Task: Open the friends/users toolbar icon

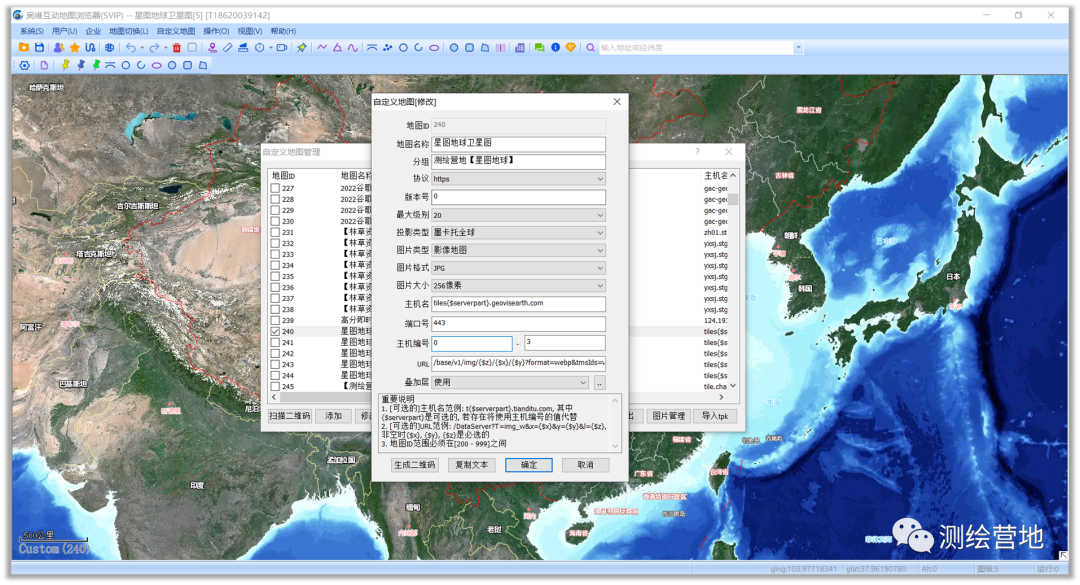Action: 59,48
